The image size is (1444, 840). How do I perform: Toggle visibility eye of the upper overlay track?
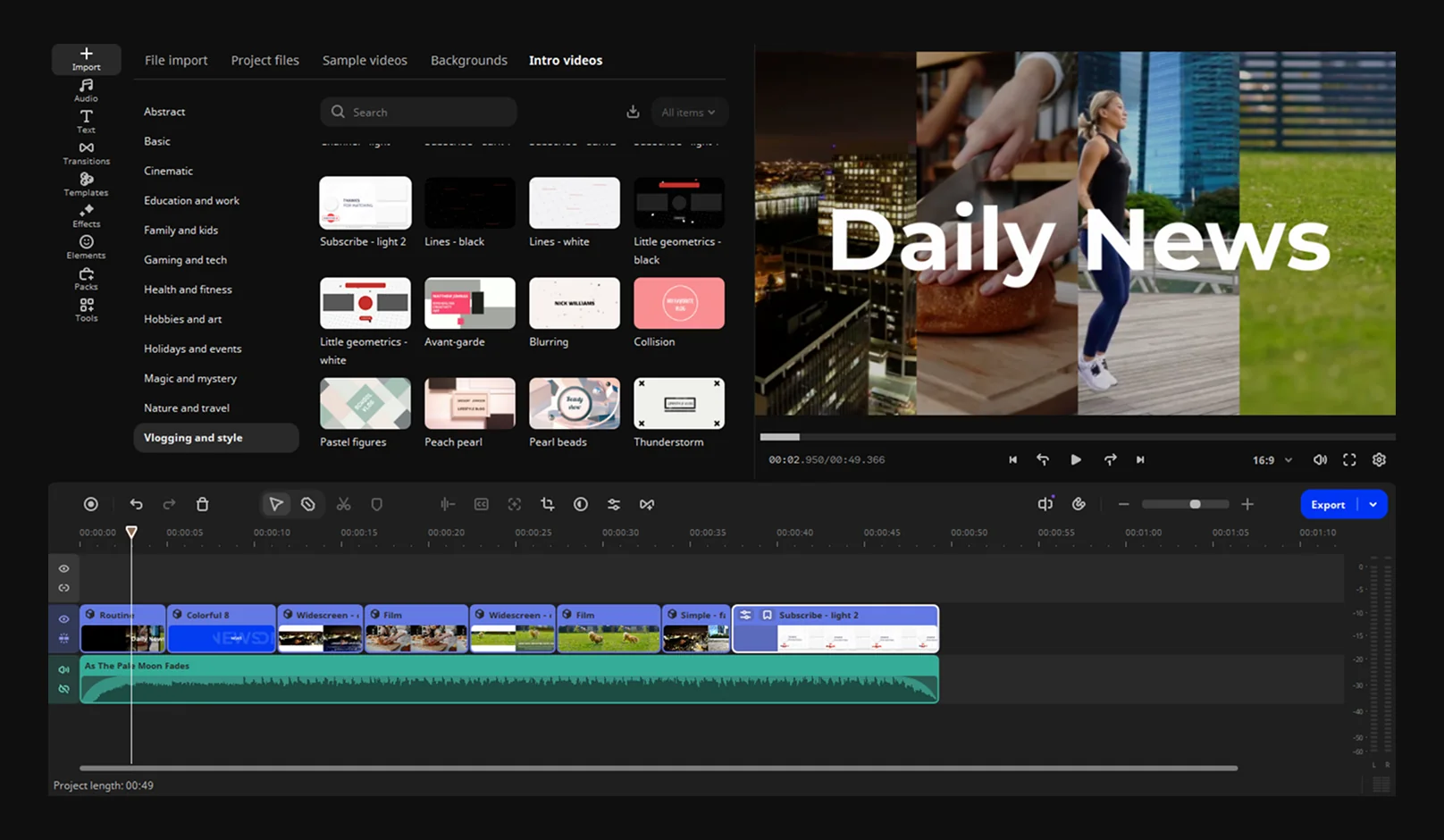point(63,568)
